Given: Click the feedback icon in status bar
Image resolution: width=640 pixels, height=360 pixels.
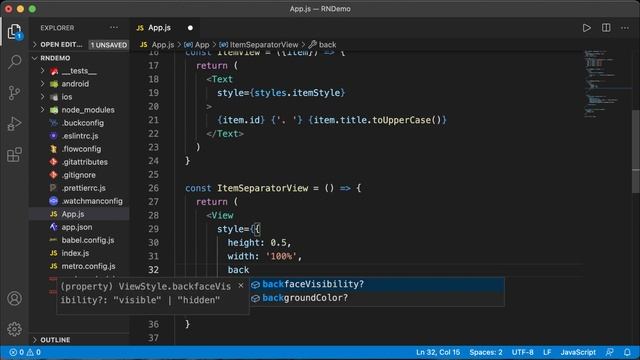Looking at the screenshot, I should coord(610,352).
